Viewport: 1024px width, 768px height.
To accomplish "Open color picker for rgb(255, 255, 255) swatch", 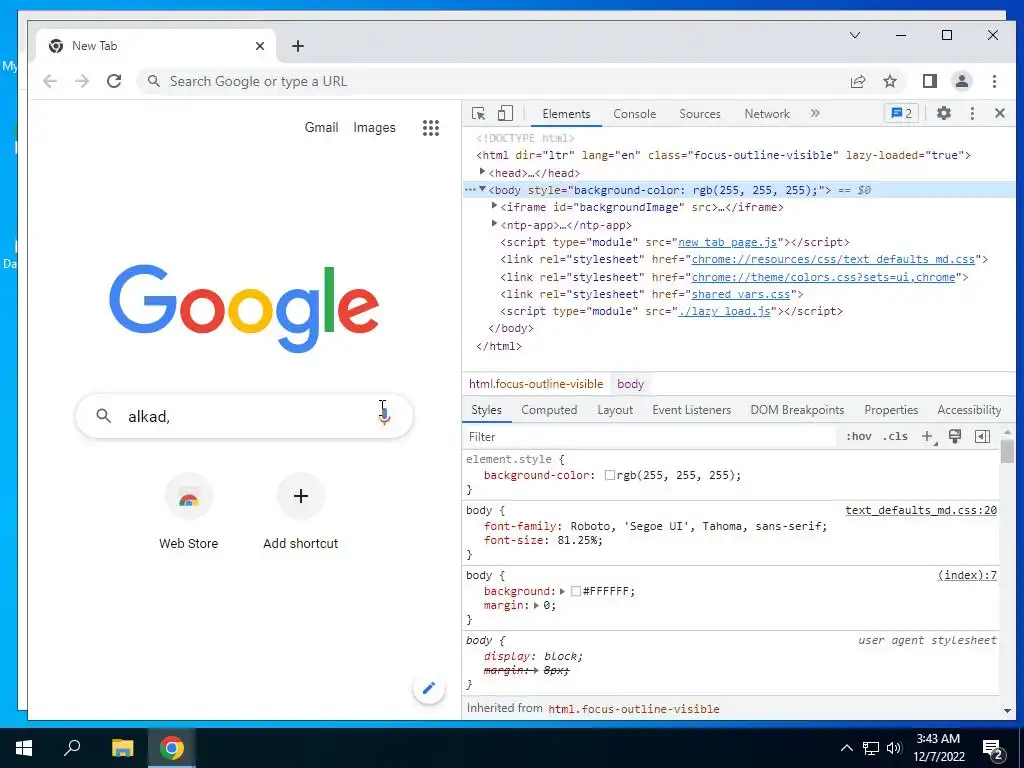I will tap(609, 475).
